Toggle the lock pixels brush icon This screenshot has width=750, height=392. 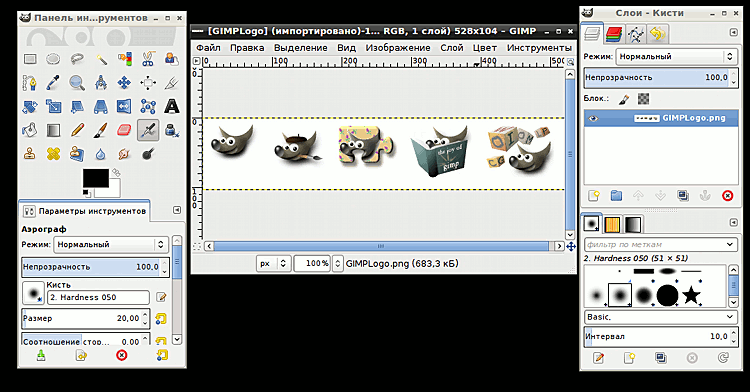tap(624, 99)
